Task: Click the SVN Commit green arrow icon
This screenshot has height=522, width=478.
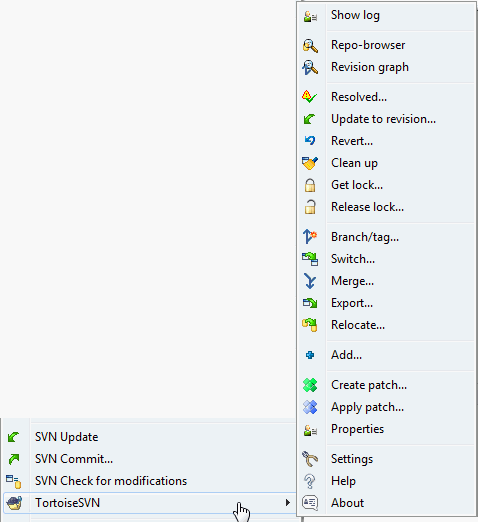Action: [14, 459]
